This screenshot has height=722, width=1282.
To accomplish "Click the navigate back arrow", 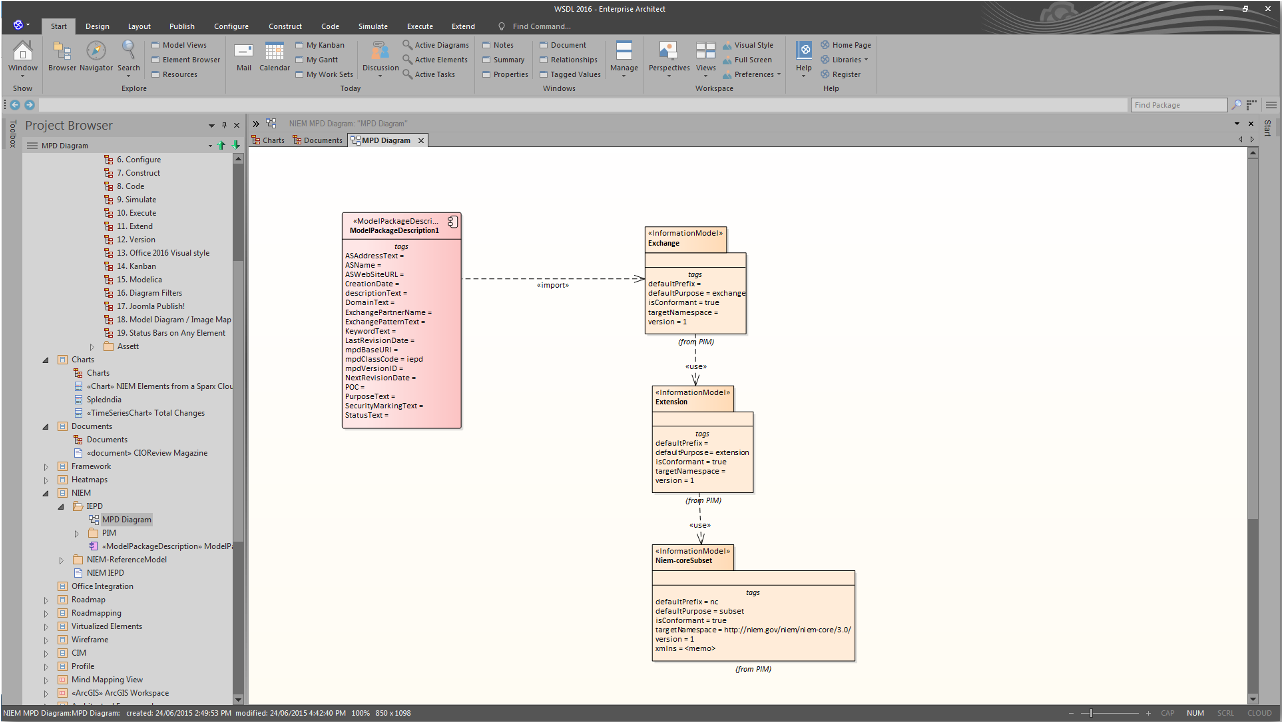I will pyautogui.click(x=15, y=105).
